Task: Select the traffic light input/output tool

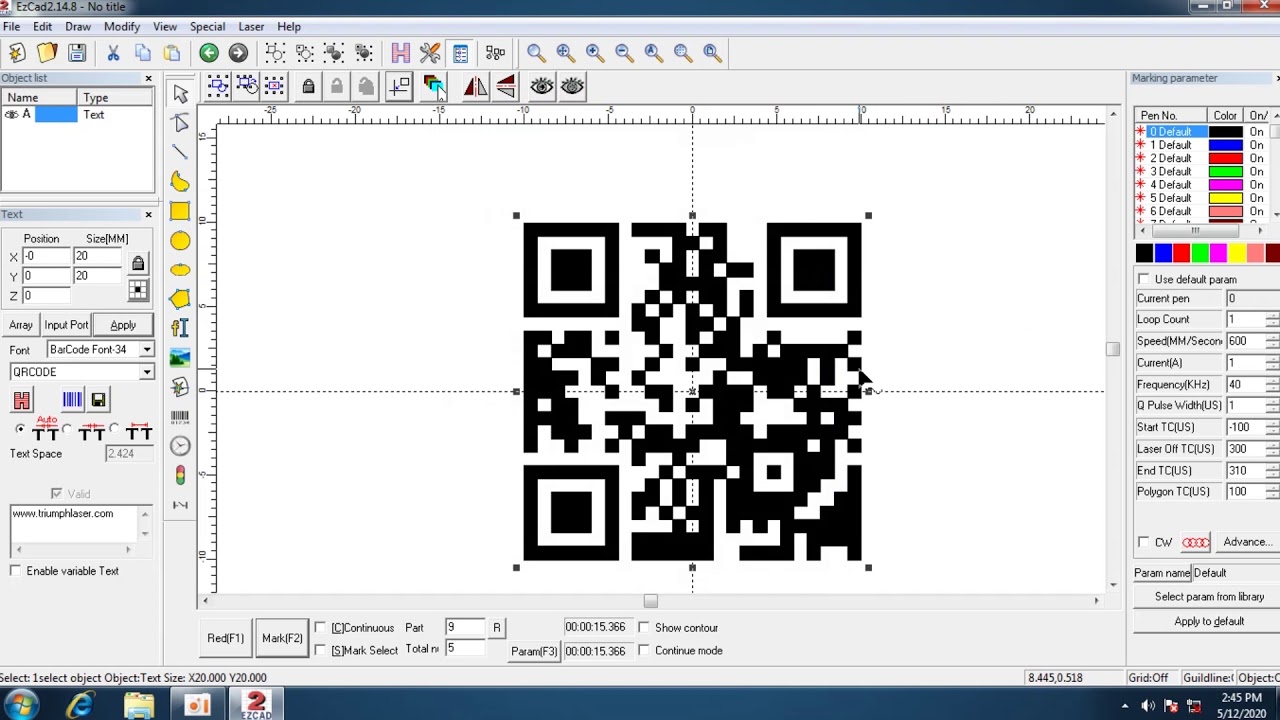Action: click(180, 475)
